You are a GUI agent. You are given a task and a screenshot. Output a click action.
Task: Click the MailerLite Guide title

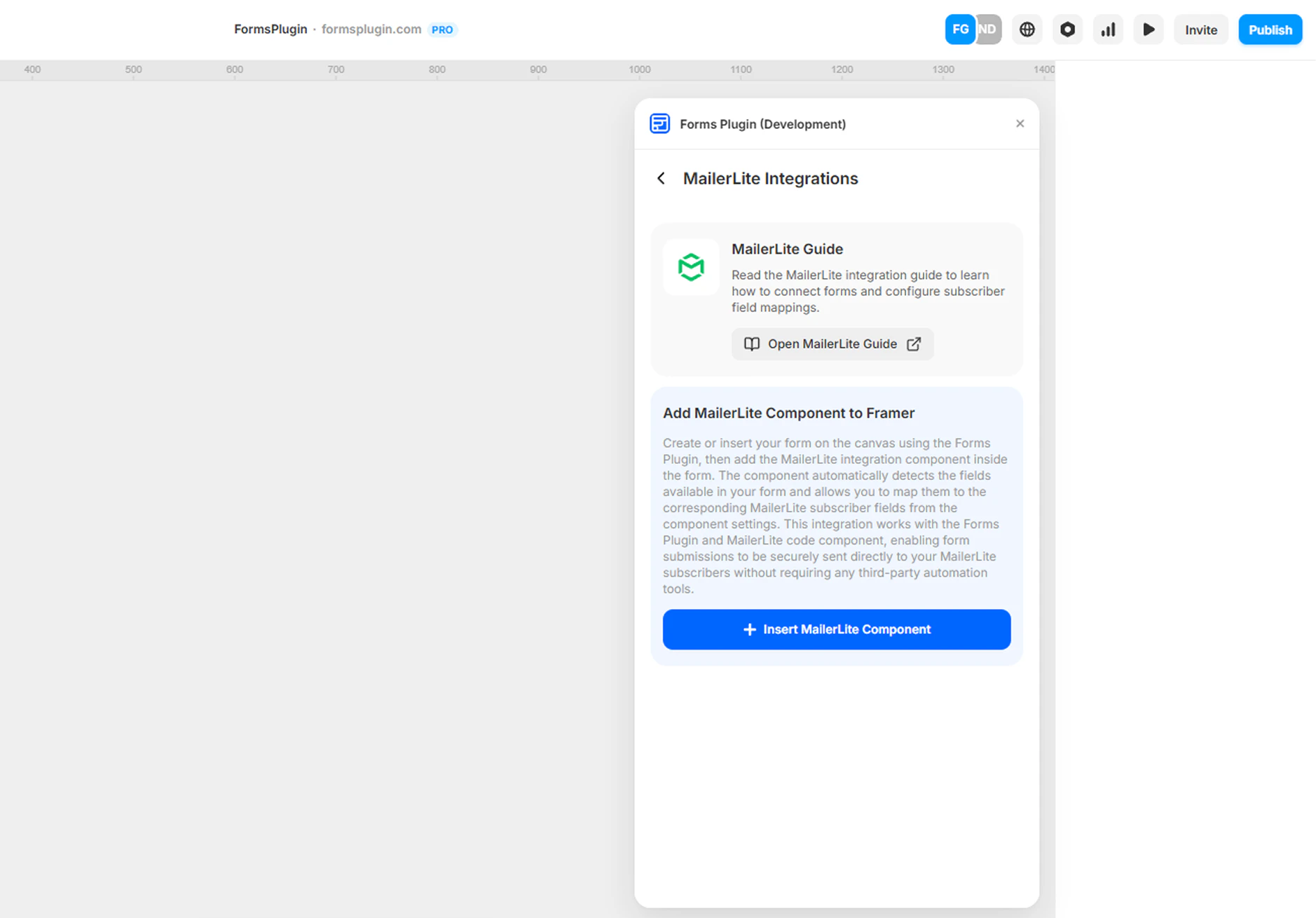(x=787, y=249)
